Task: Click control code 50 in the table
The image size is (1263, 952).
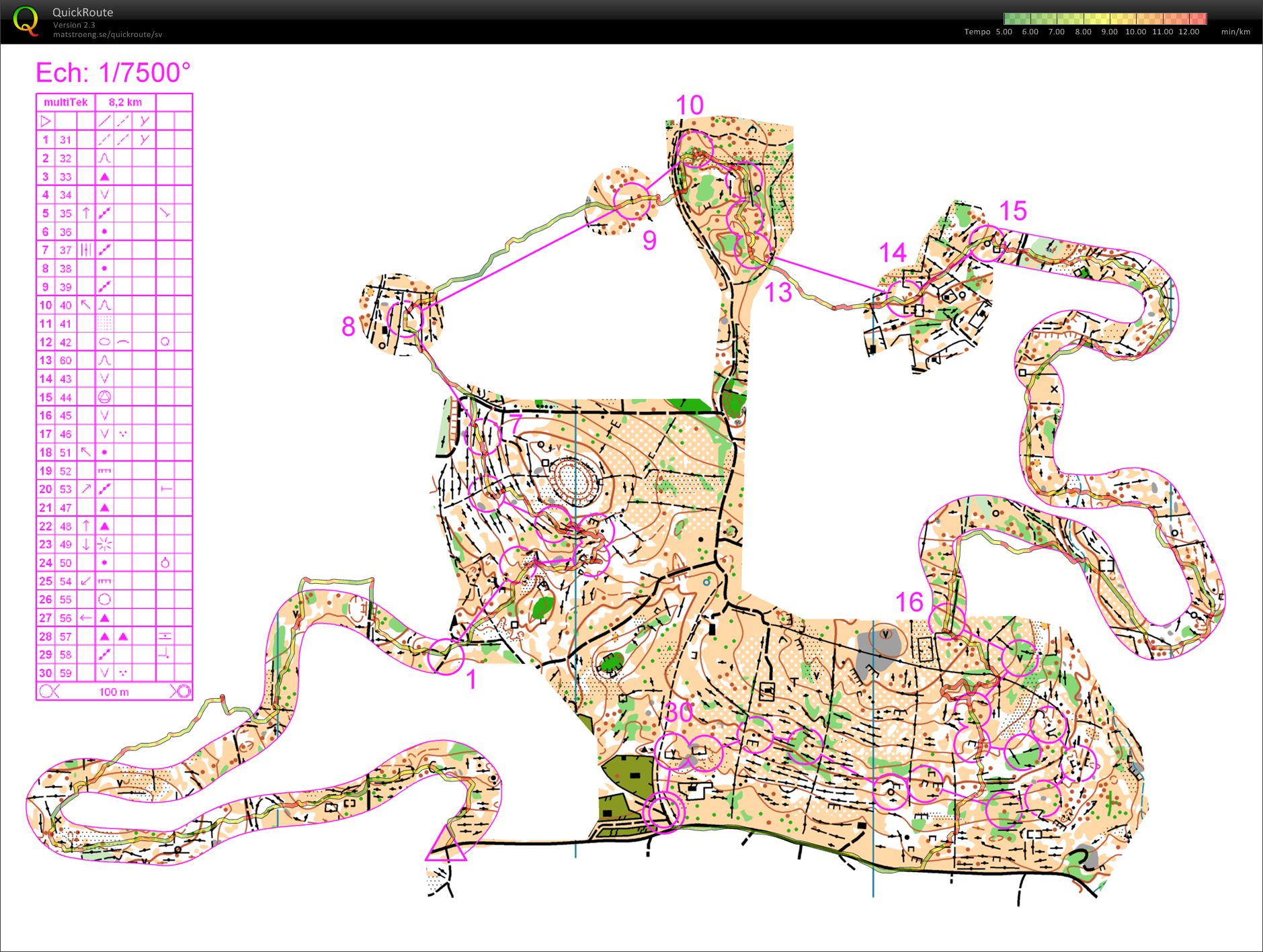Action: tap(65, 563)
